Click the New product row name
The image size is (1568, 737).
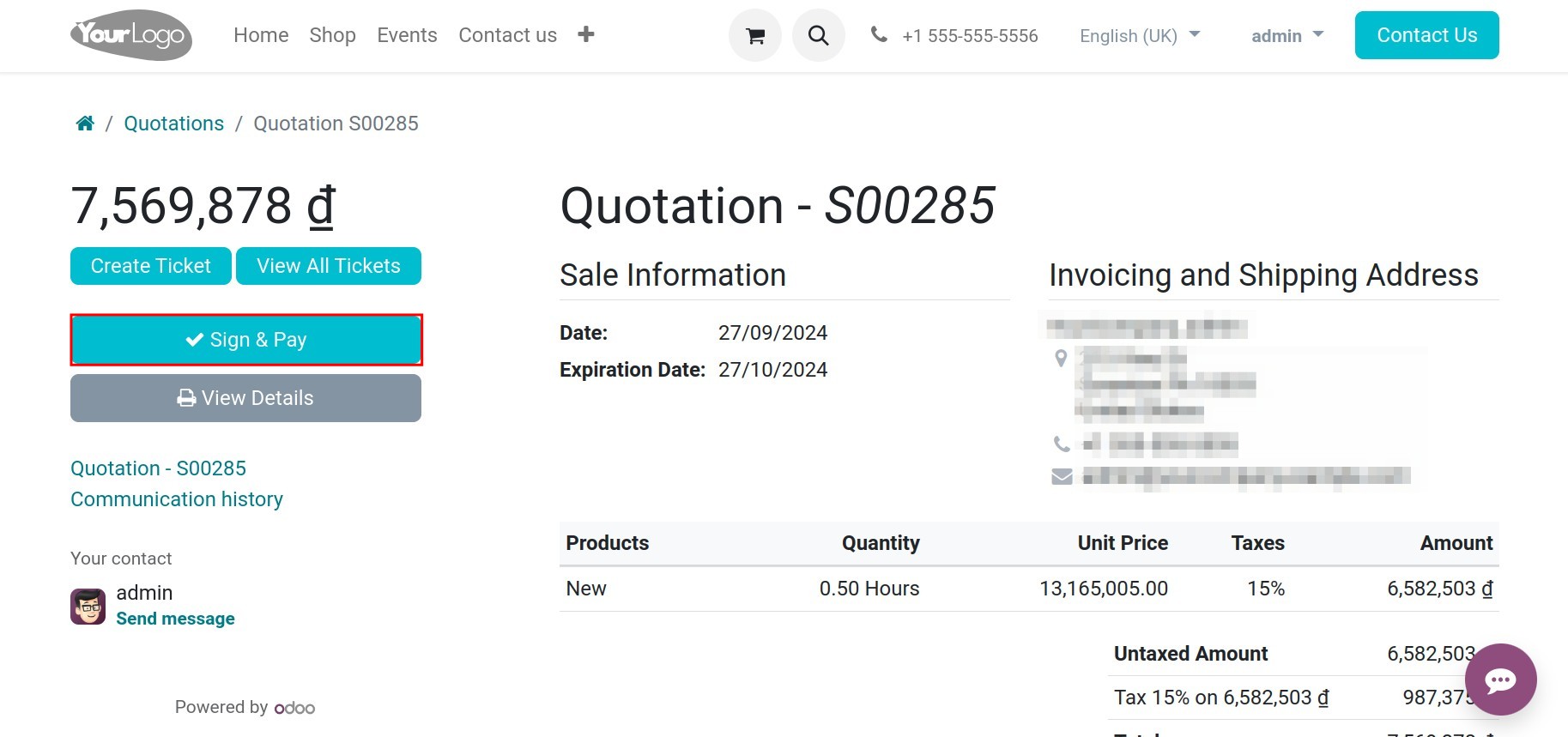coord(586,589)
